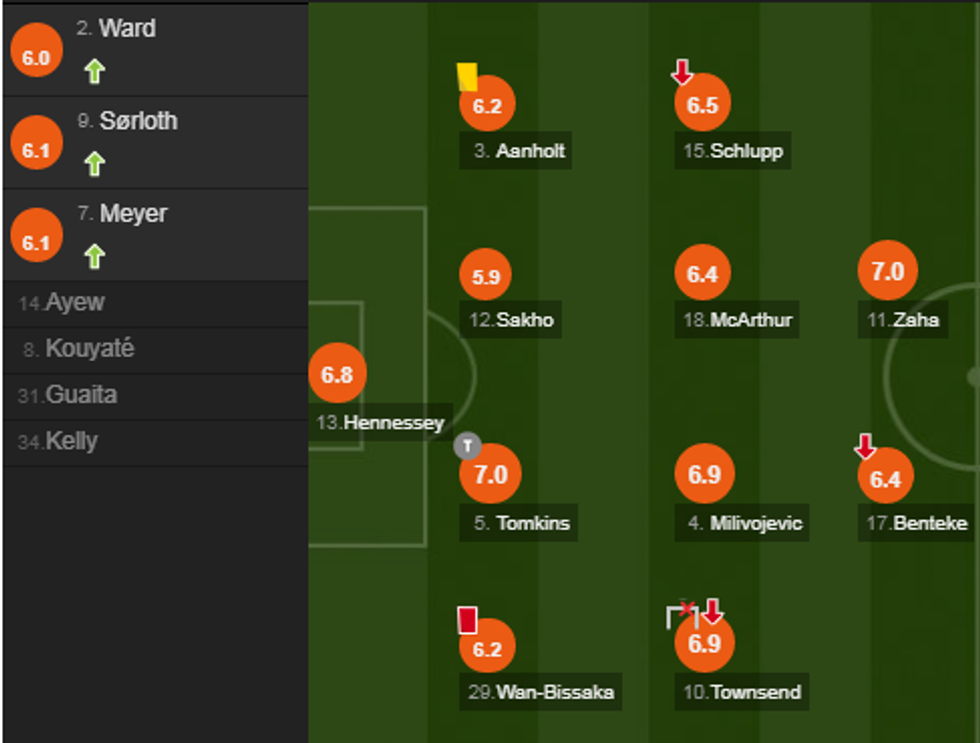
Task: Click Ward's green substitute-on arrow
Action: 95,72
